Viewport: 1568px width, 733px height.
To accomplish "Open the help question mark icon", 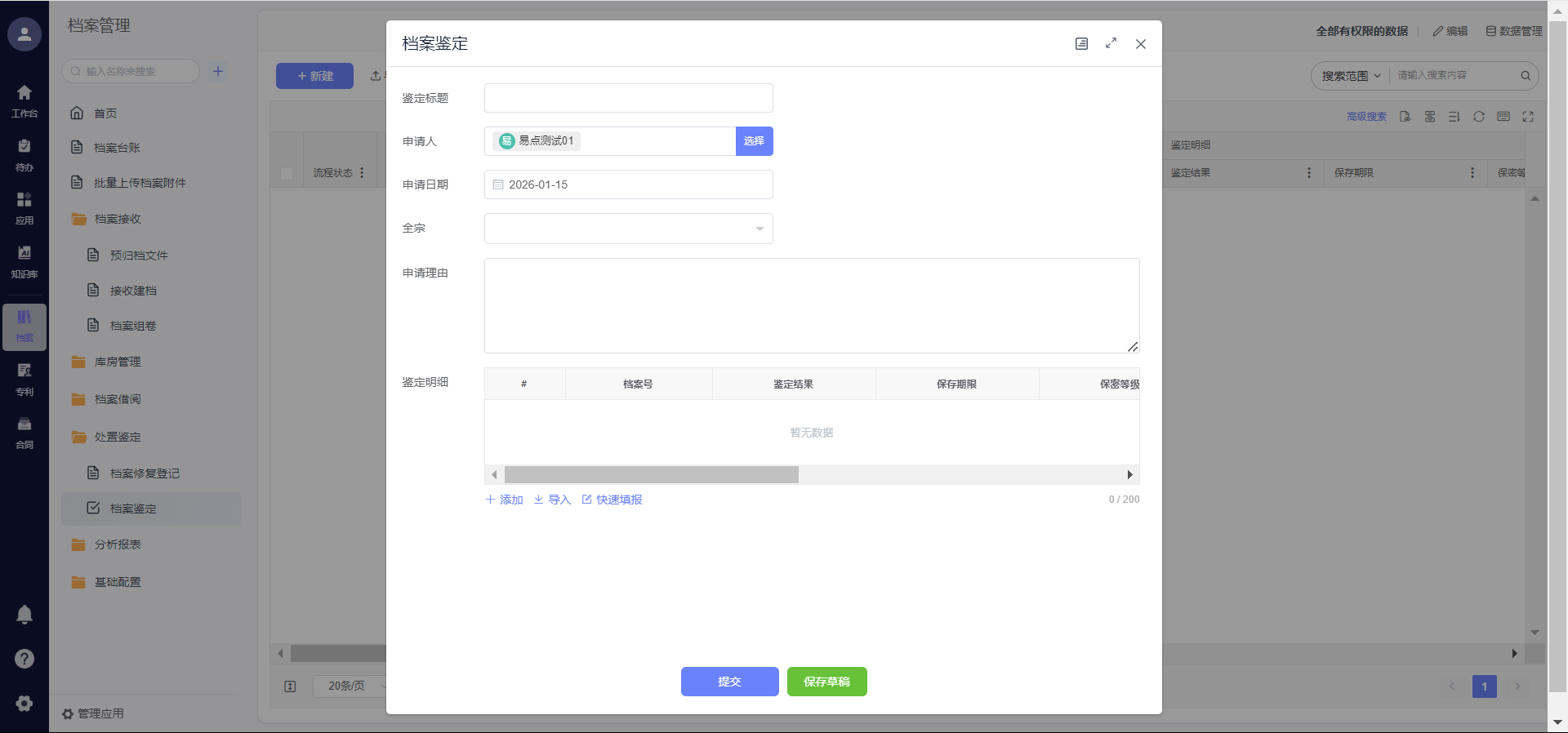I will (x=24, y=659).
